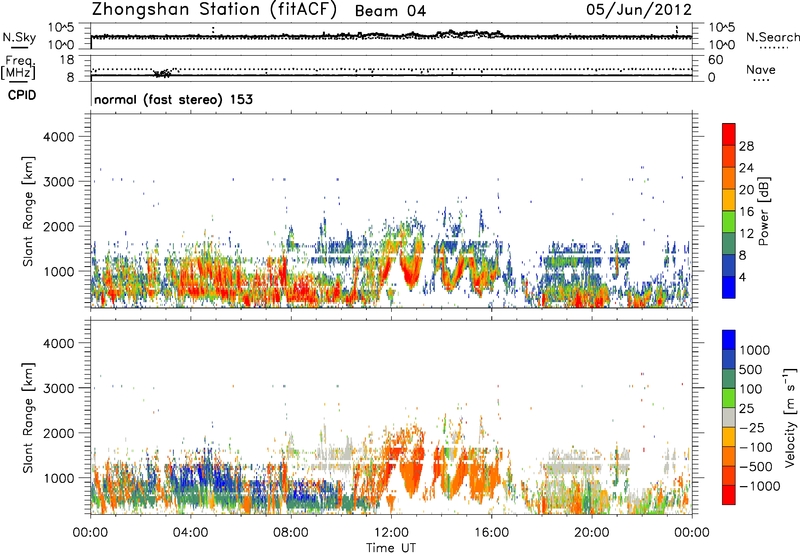This screenshot has width=800, height=554.
Task: Click the '20' label on Power colorbar
Action: [x=746, y=190]
